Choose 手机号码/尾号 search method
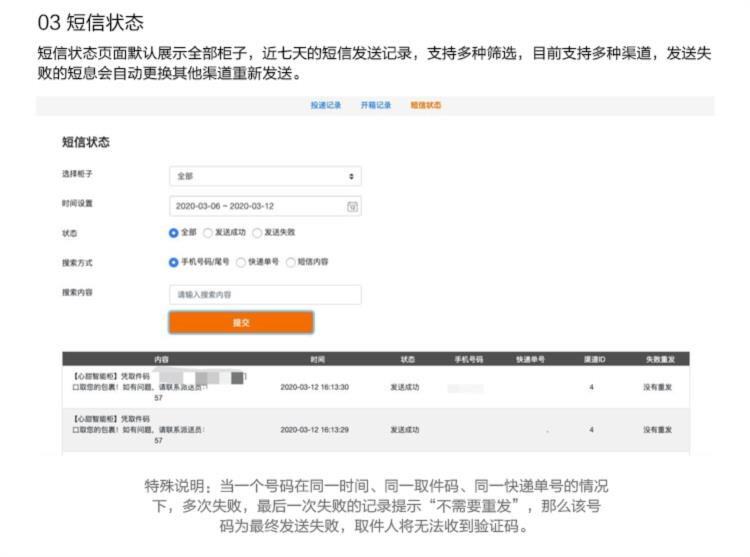Screen dimensions: 750x557 coord(174,262)
